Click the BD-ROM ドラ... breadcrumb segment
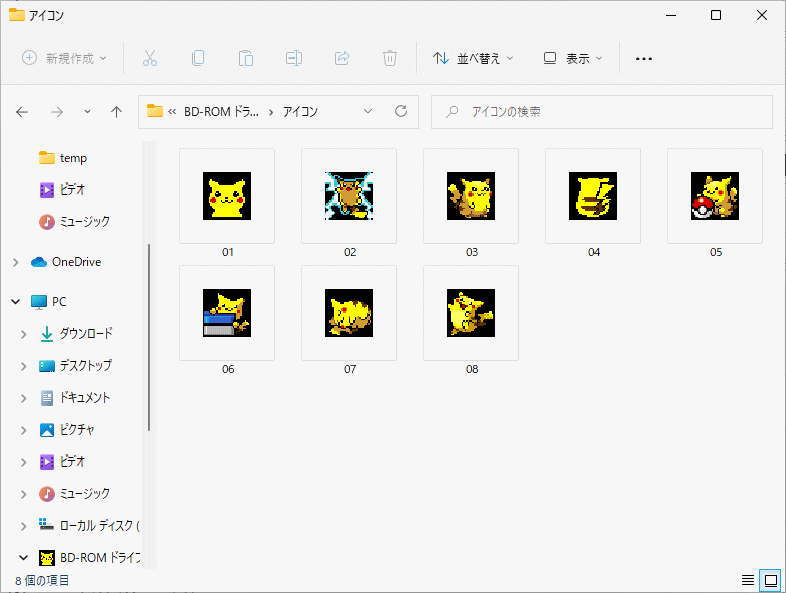Viewport: 786px width, 593px height. 221,111
